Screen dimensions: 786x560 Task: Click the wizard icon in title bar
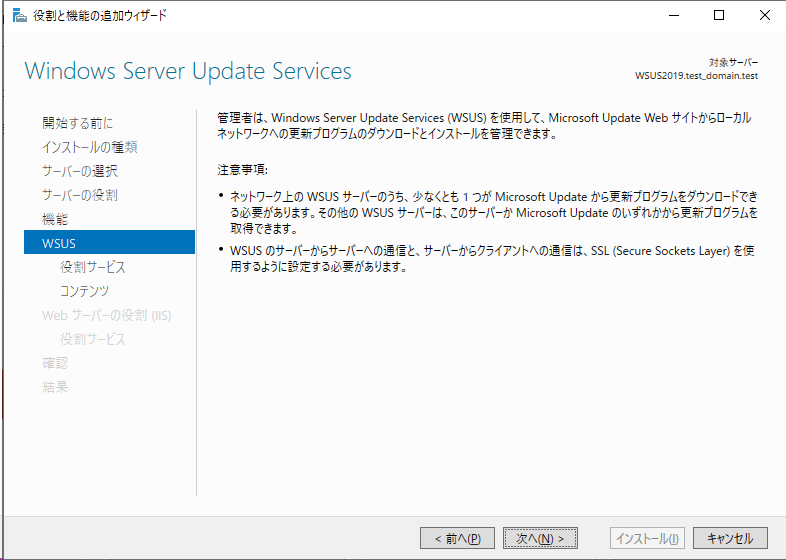(20, 16)
